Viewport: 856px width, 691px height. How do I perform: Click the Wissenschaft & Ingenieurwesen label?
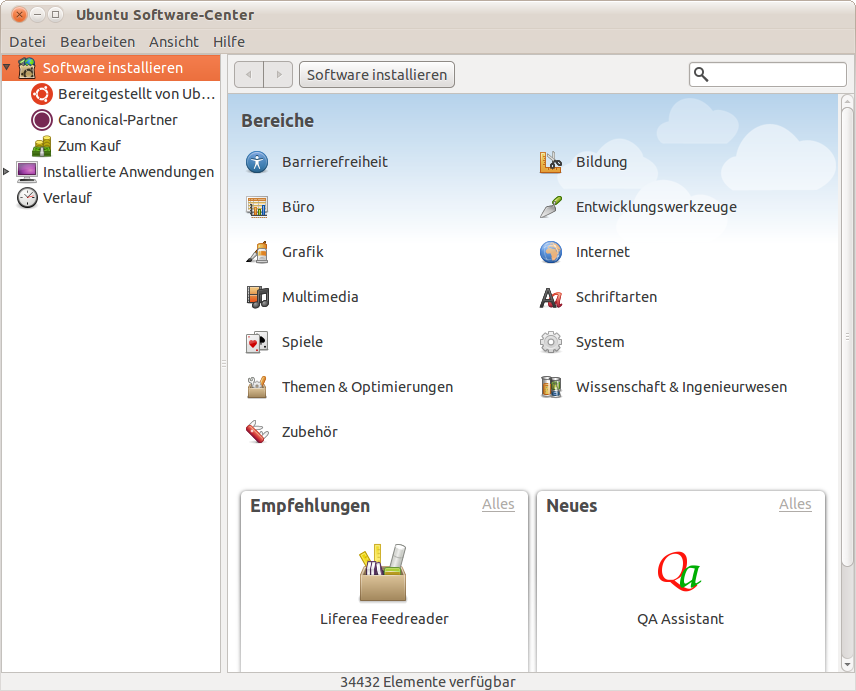coord(681,388)
